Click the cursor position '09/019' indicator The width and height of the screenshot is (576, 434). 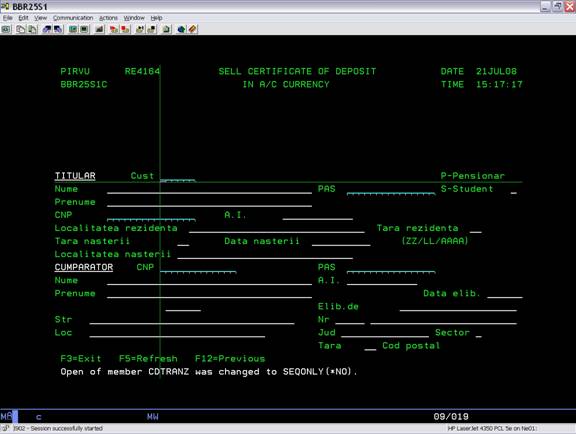[x=451, y=417]
